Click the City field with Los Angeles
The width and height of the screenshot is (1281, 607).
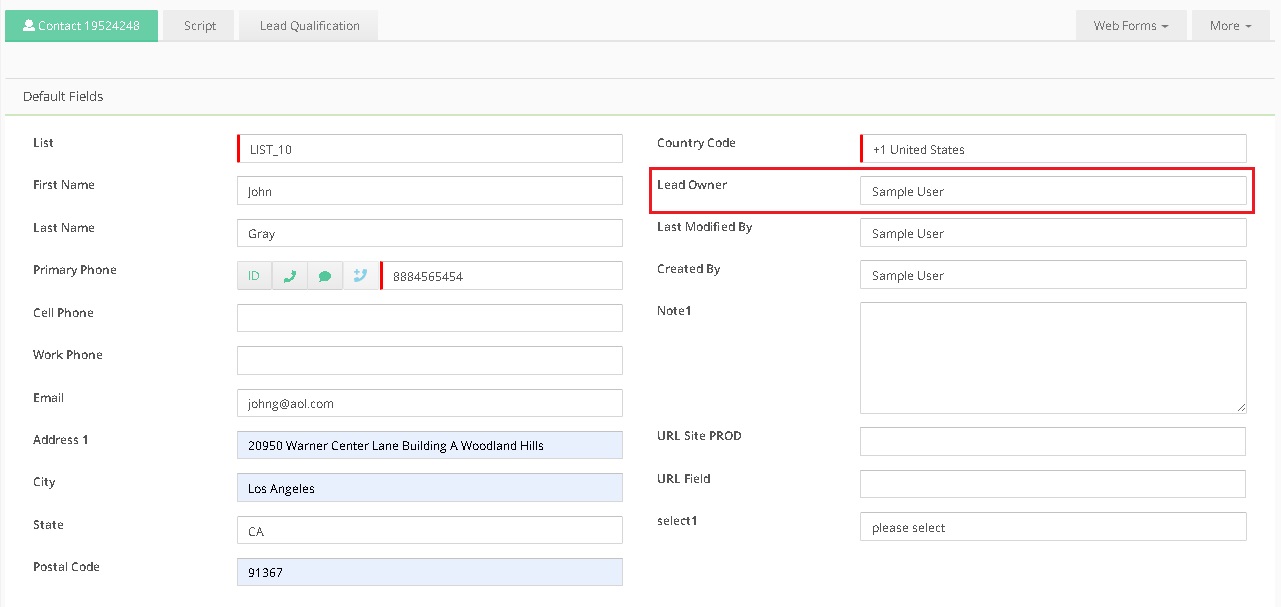(x=430, y=488)
